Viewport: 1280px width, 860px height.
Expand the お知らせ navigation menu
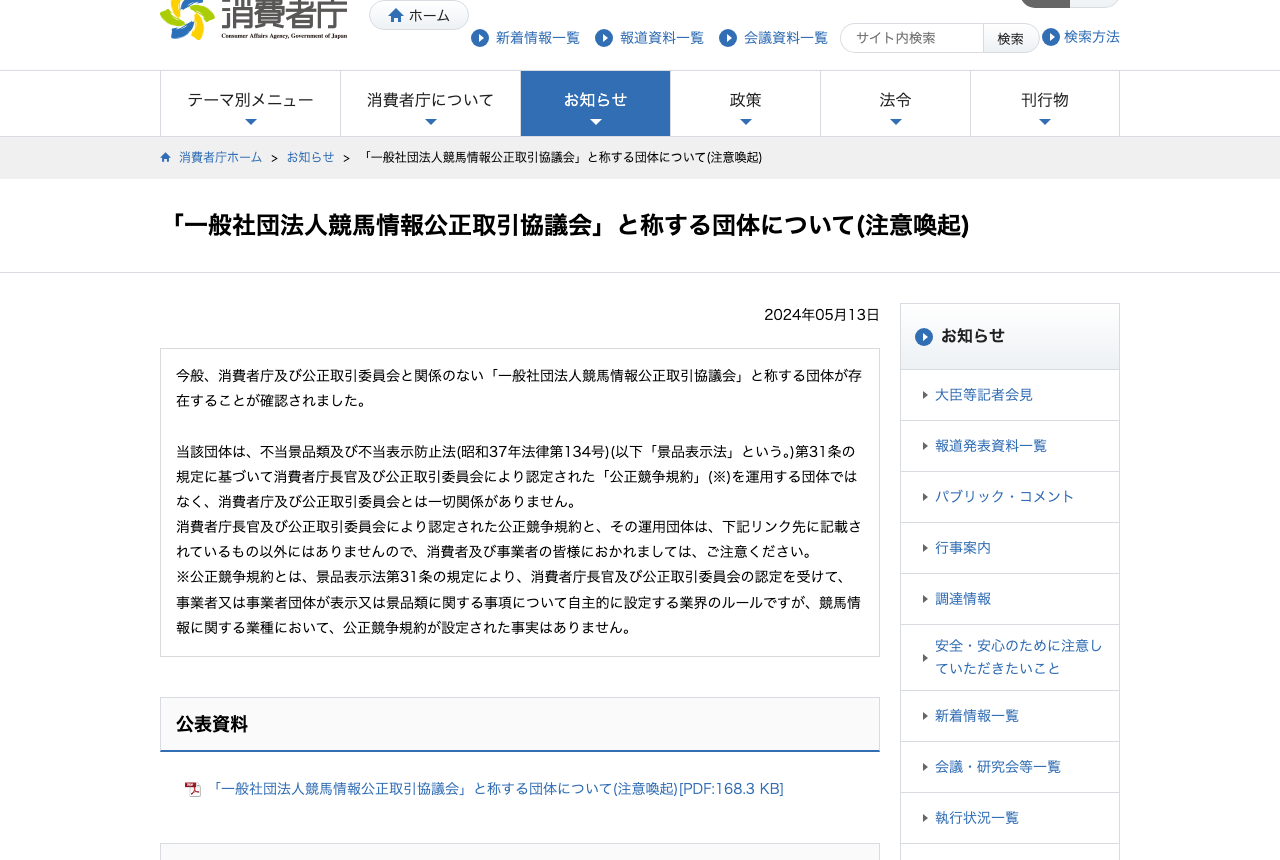pyautogui.click(x=596, y=103)
